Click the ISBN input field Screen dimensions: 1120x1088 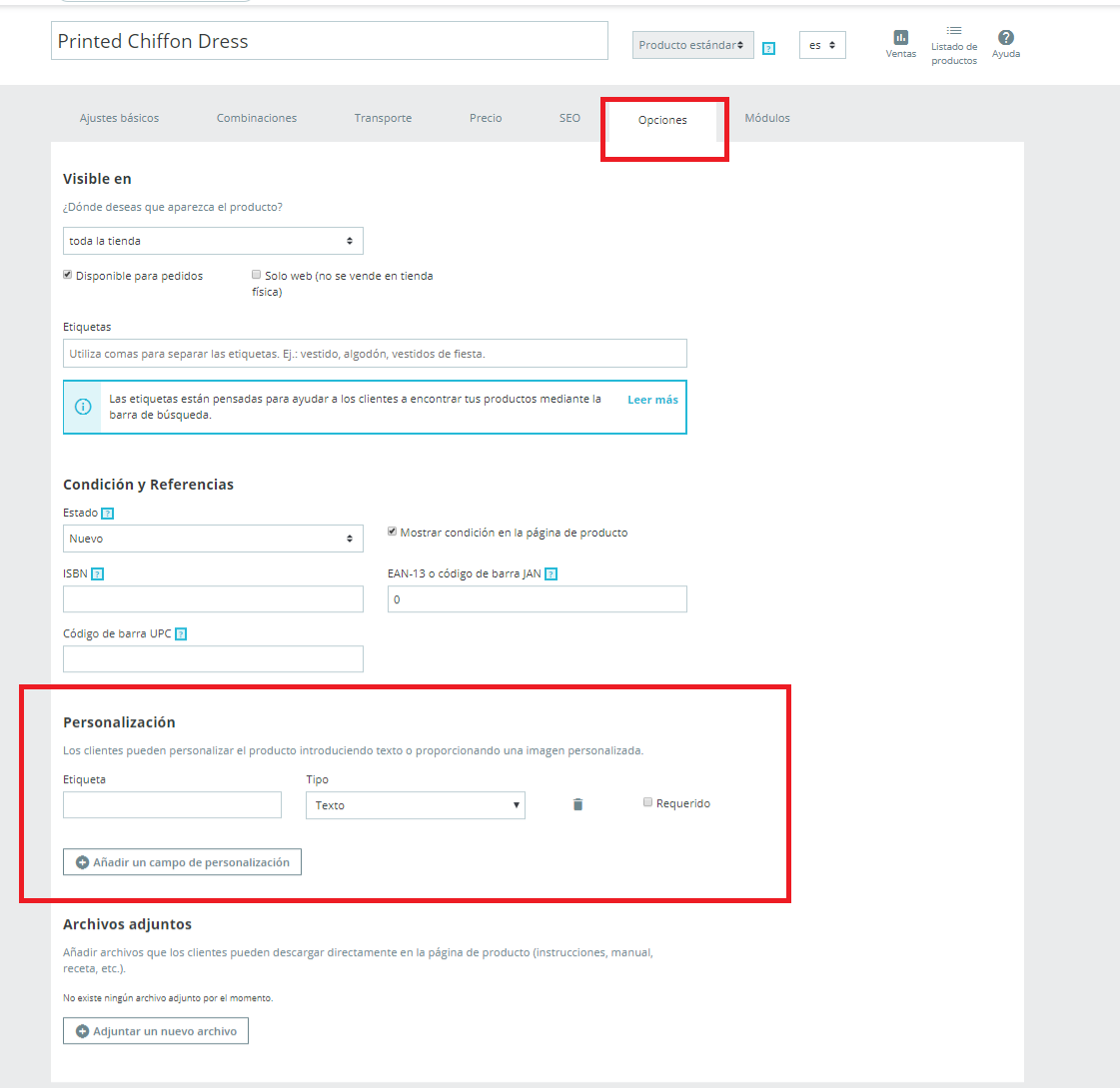(213, 599)
